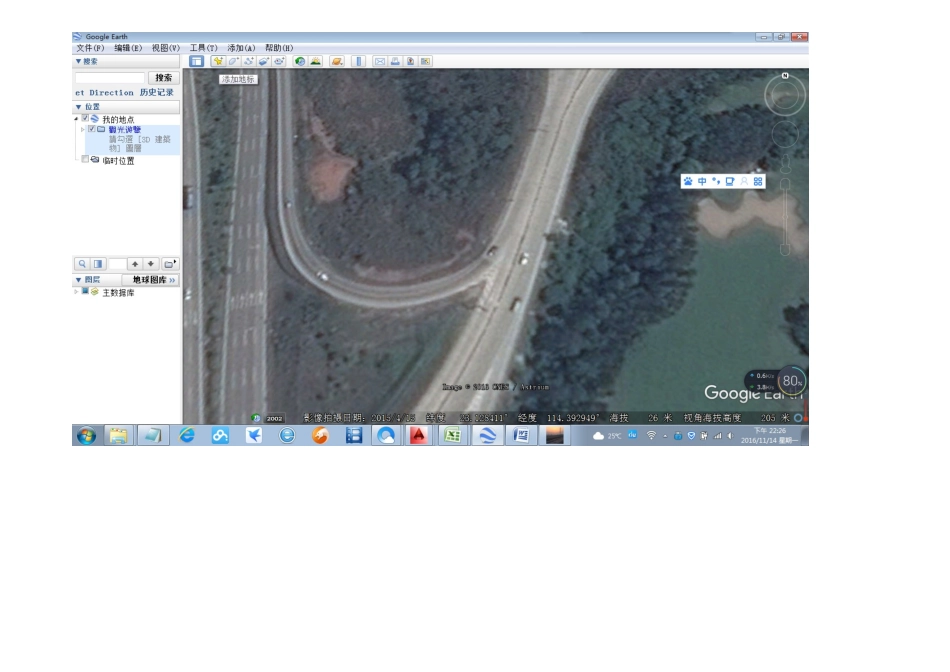
Task: Click the Windows Start button
Action: tap(86, 436)
